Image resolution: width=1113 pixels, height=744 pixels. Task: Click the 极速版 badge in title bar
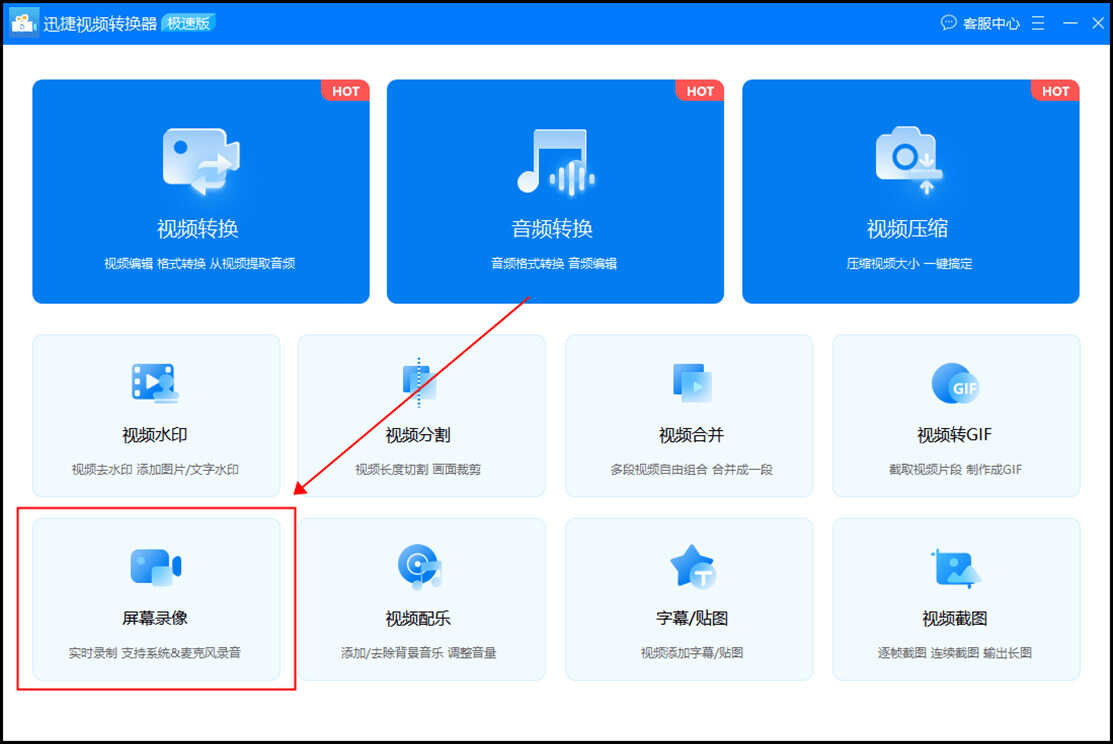pyautogui.click(x=188, y=23)
